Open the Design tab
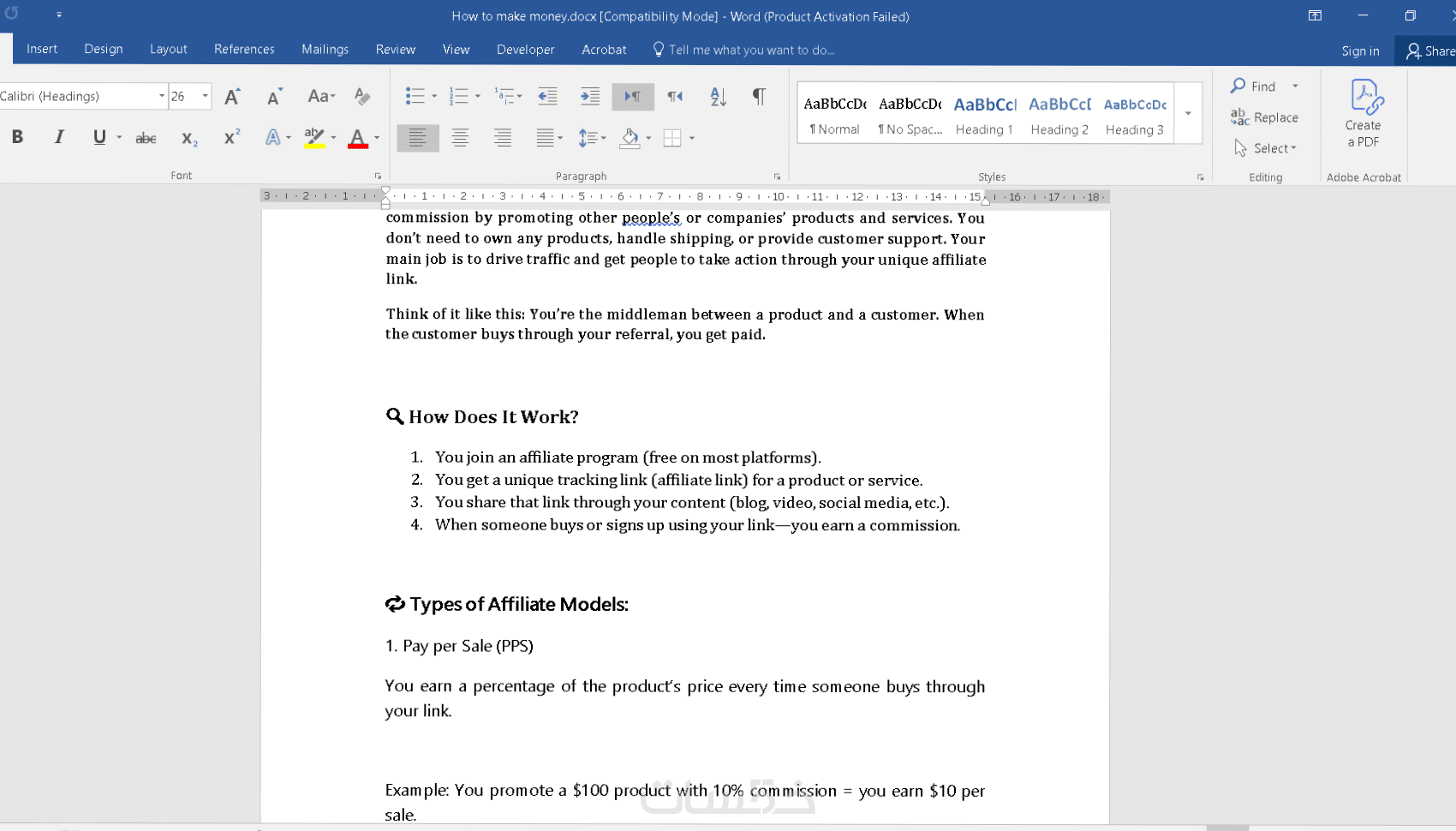Screen dimensions: 1456x831 point(104,49)
